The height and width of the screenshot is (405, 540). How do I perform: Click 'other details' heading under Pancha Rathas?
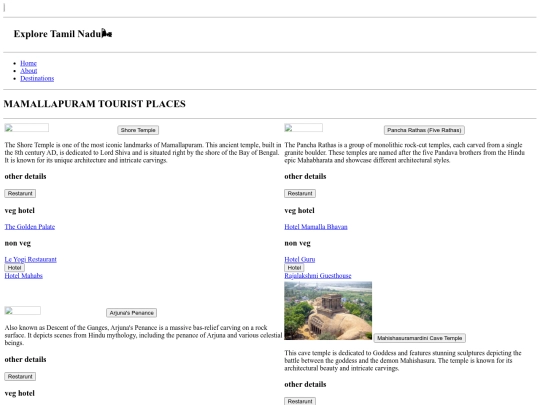(x=305, y=176)
